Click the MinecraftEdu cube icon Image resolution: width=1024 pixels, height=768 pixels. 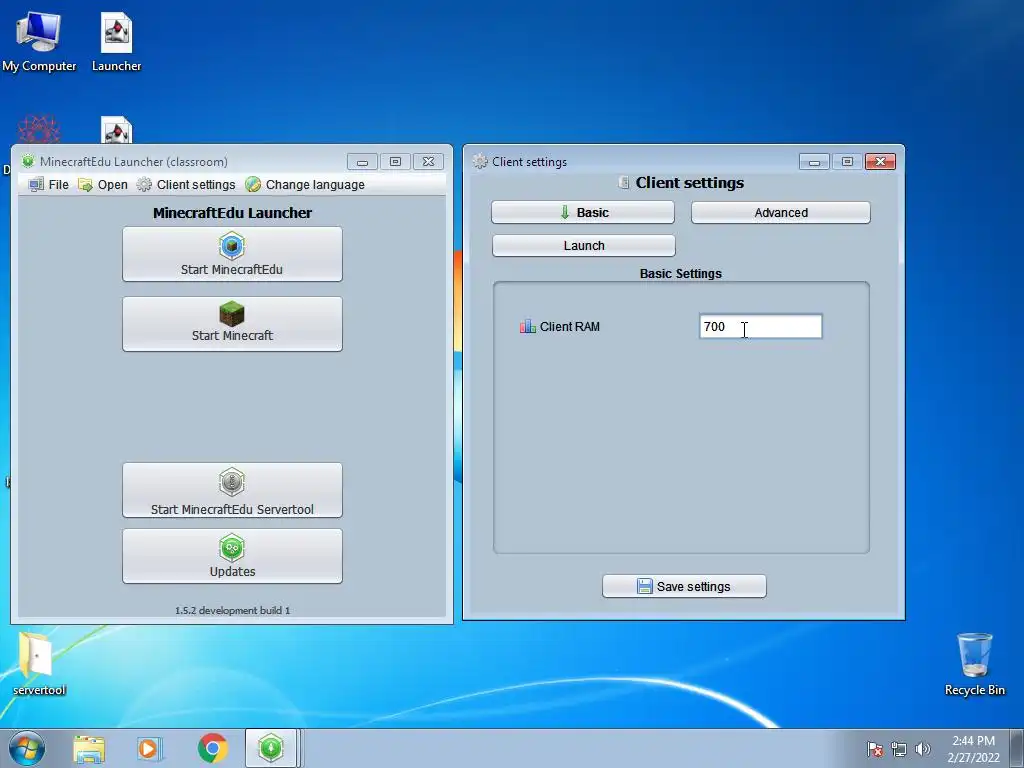(232, 246)
